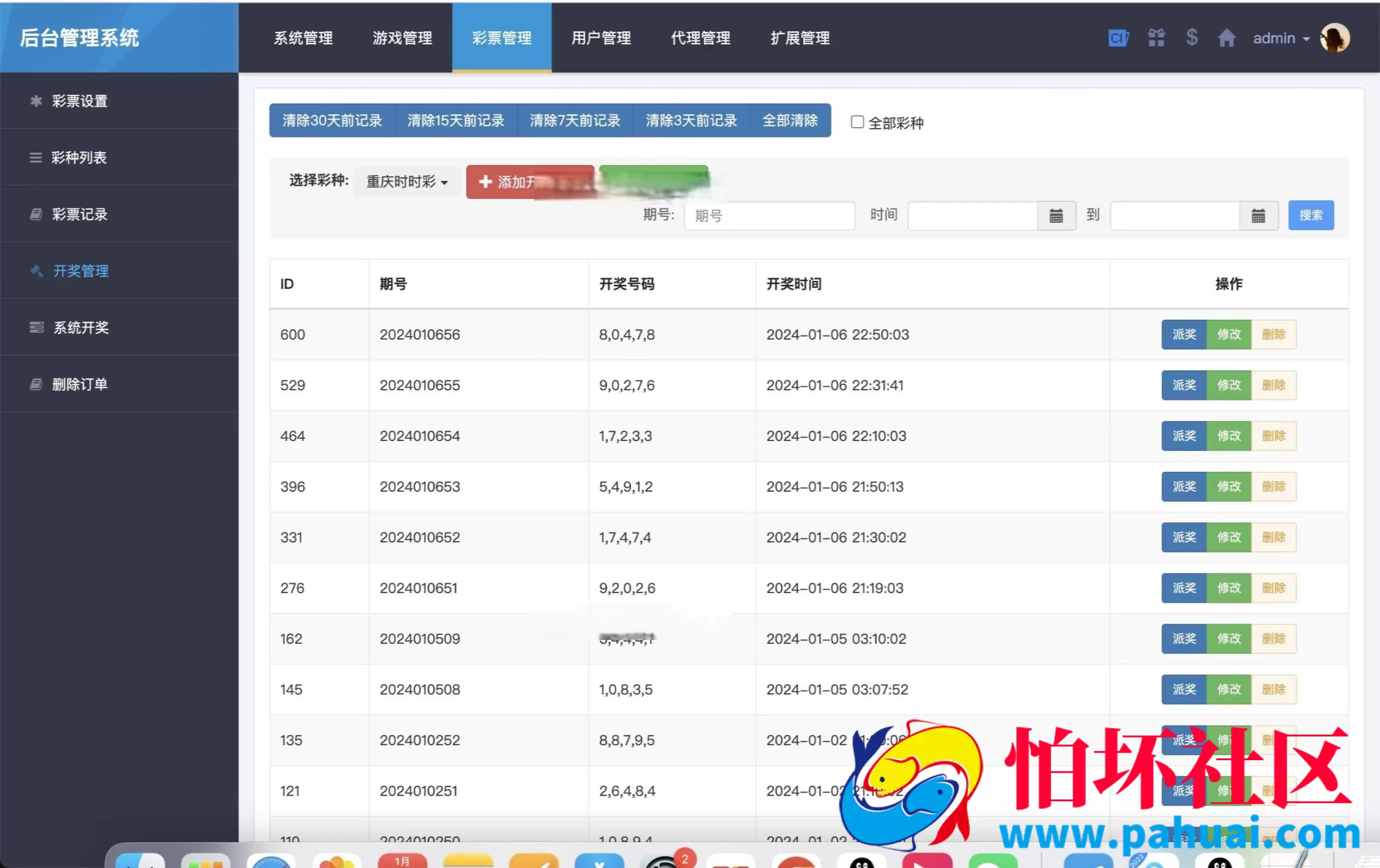This screenshot has height=868, width=1380.
Task: Click 清除15天前记录 button
Action: tap(456, 120)
